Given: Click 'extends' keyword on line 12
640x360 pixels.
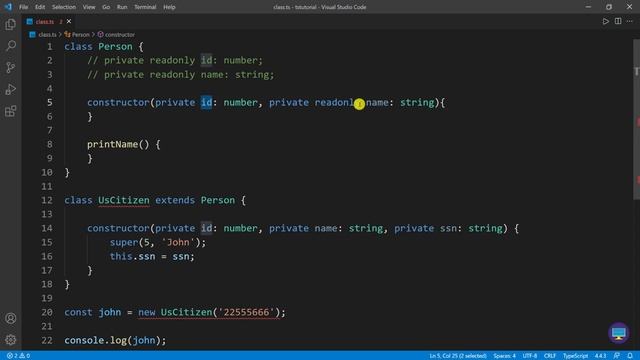Looking at the screenshot, I should point(175,200).
